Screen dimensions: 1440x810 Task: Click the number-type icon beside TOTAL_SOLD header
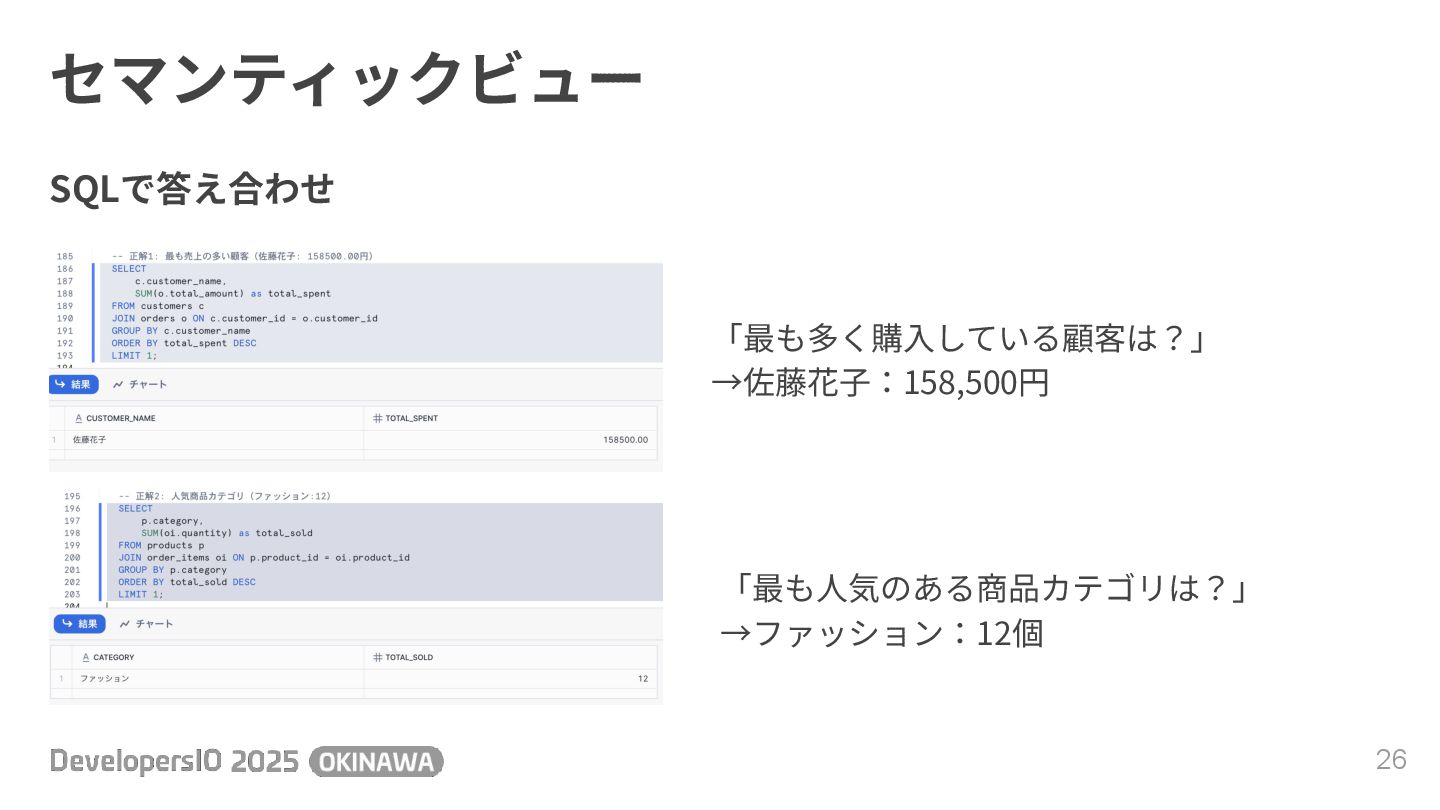click(x=377, y=657)
